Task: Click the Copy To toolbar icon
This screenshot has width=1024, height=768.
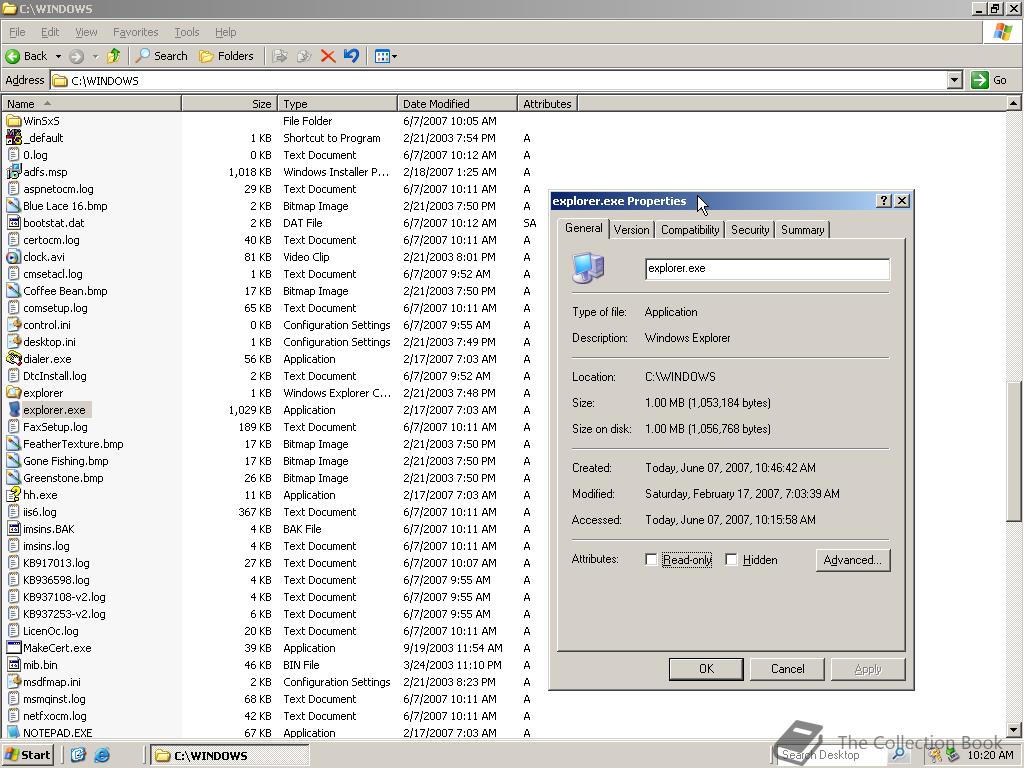Action: click(304, 56)
